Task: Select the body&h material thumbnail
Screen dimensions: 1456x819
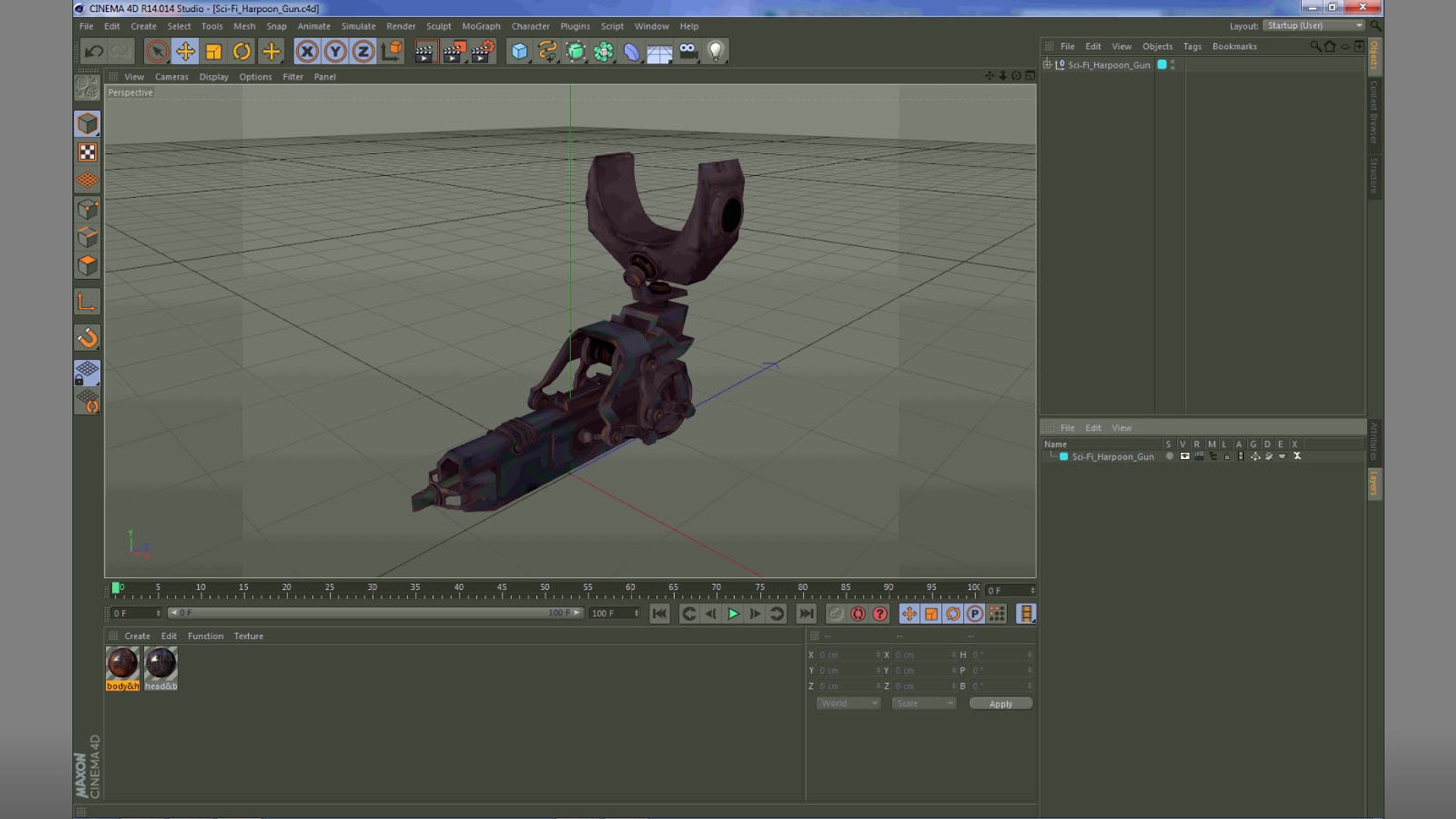Action: [x=122, y=668]
